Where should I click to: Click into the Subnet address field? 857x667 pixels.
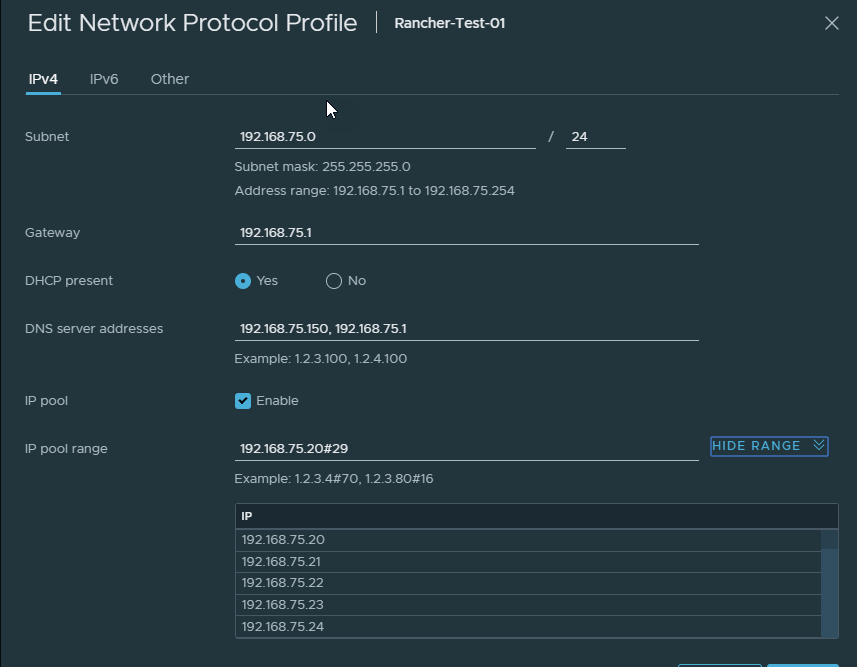pos(385,135)
